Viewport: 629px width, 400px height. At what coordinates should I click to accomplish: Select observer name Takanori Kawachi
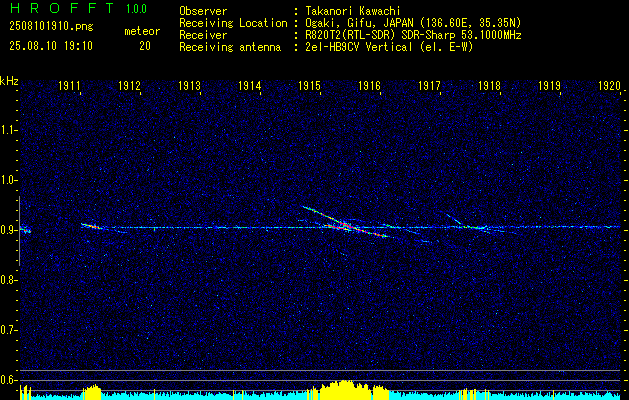coord(352,11)
